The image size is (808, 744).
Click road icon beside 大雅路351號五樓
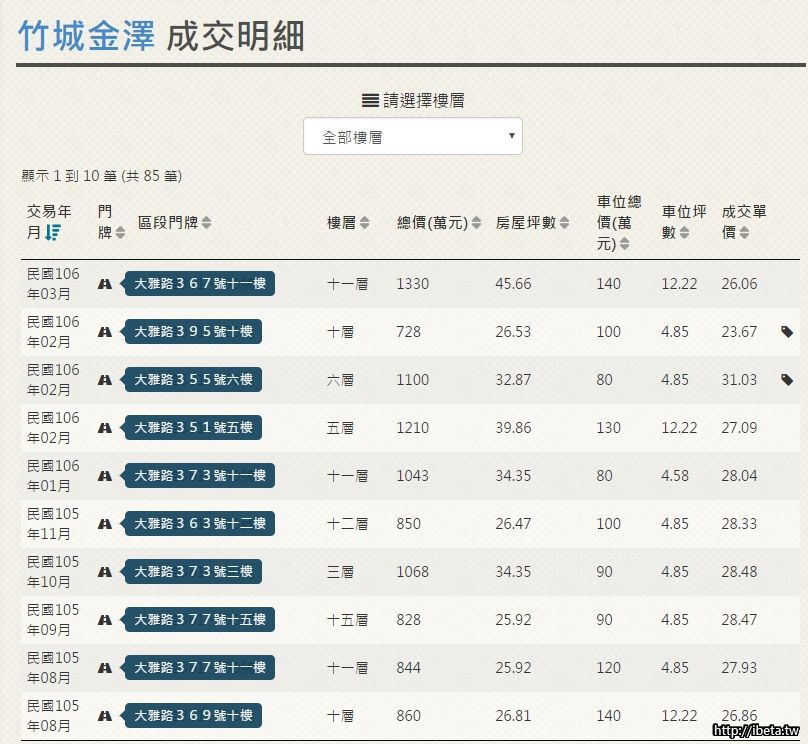pyautogui.click(x=104, y=428)
